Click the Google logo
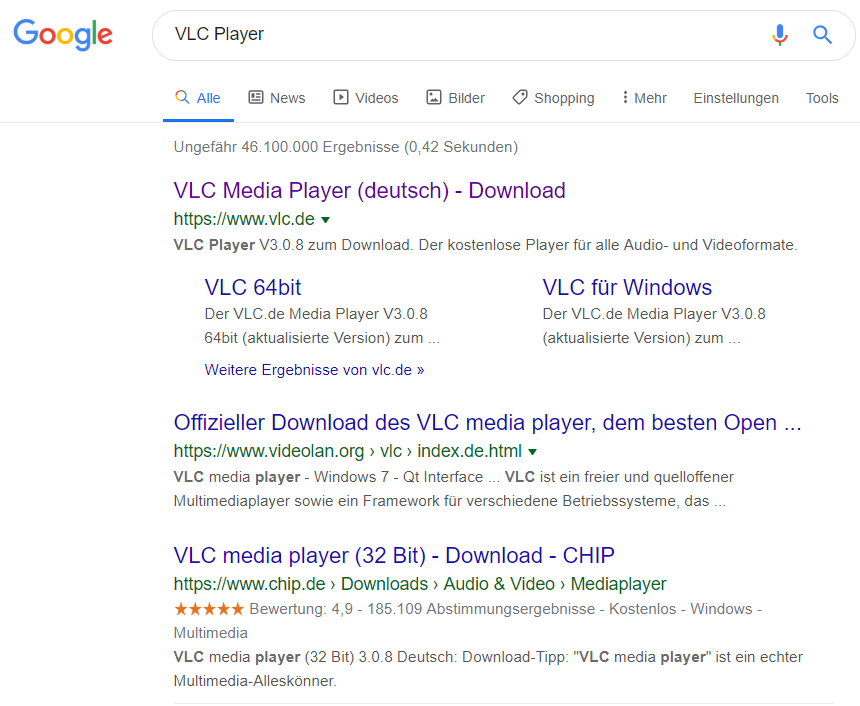The height and width of the screenshot is (706, 860). click(63, 35)
